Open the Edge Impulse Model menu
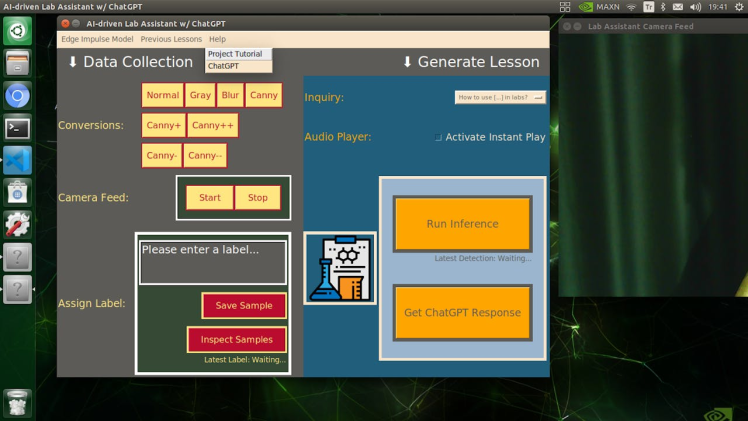Viewport: 748px width, 421px height. tap(97, 39)
